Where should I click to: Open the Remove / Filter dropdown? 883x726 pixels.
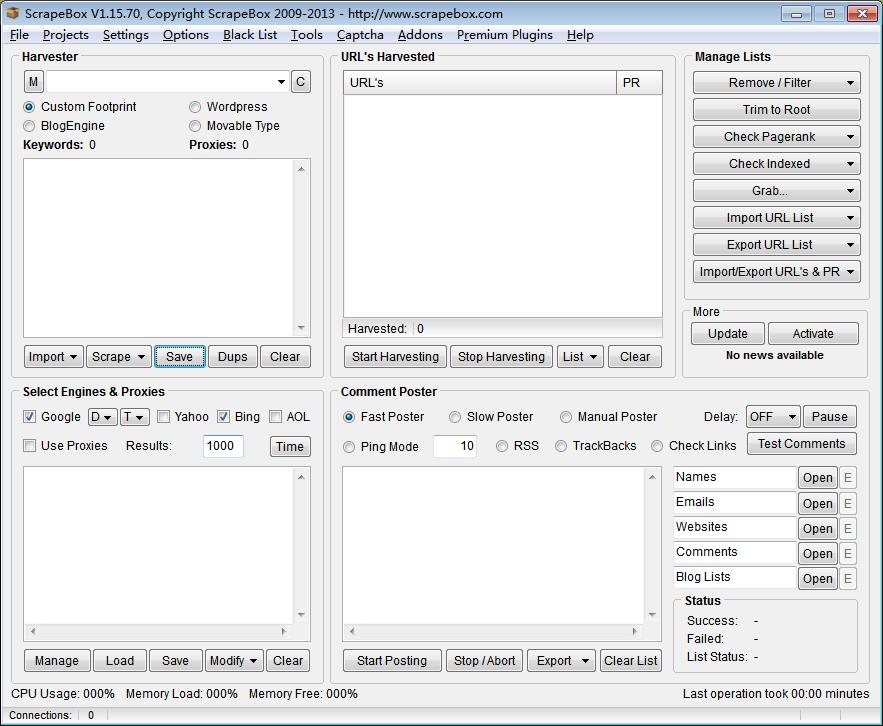click(x=777, y=83)
